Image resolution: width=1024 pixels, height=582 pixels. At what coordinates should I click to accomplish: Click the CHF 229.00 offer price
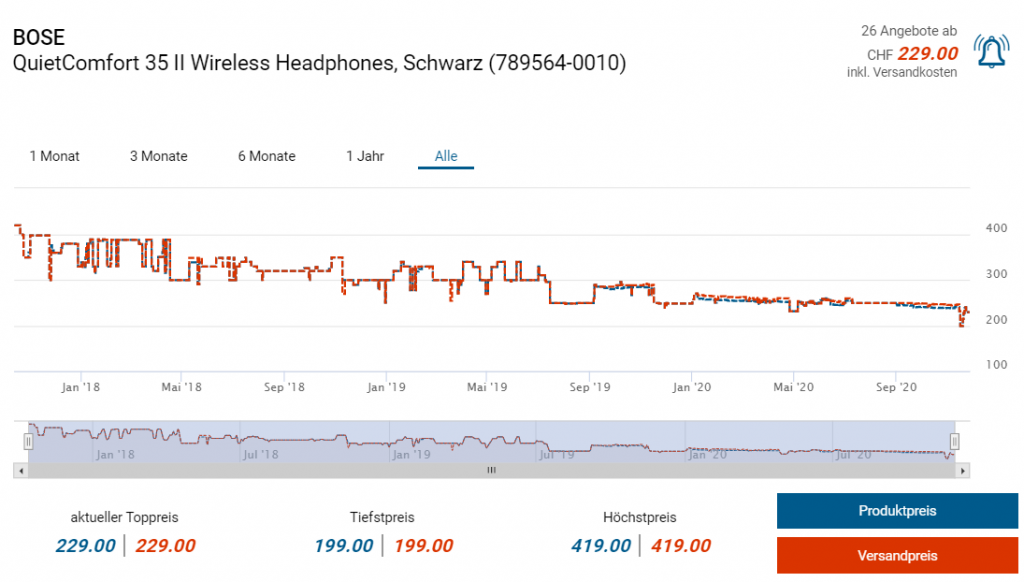pos(927,53)
